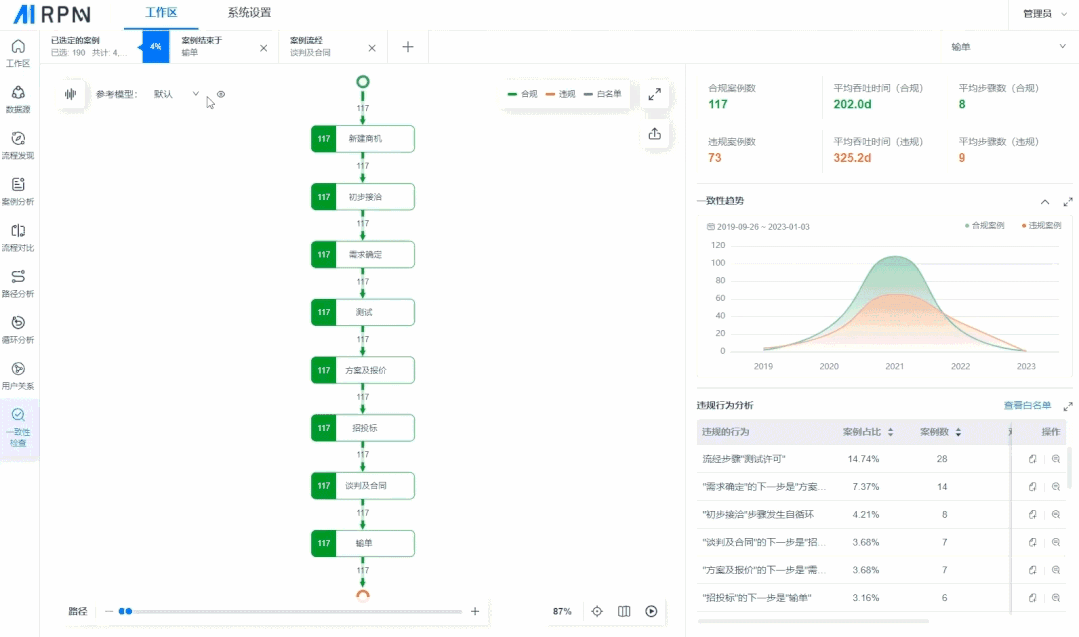Switch to the 系统设置 tab

249,13
